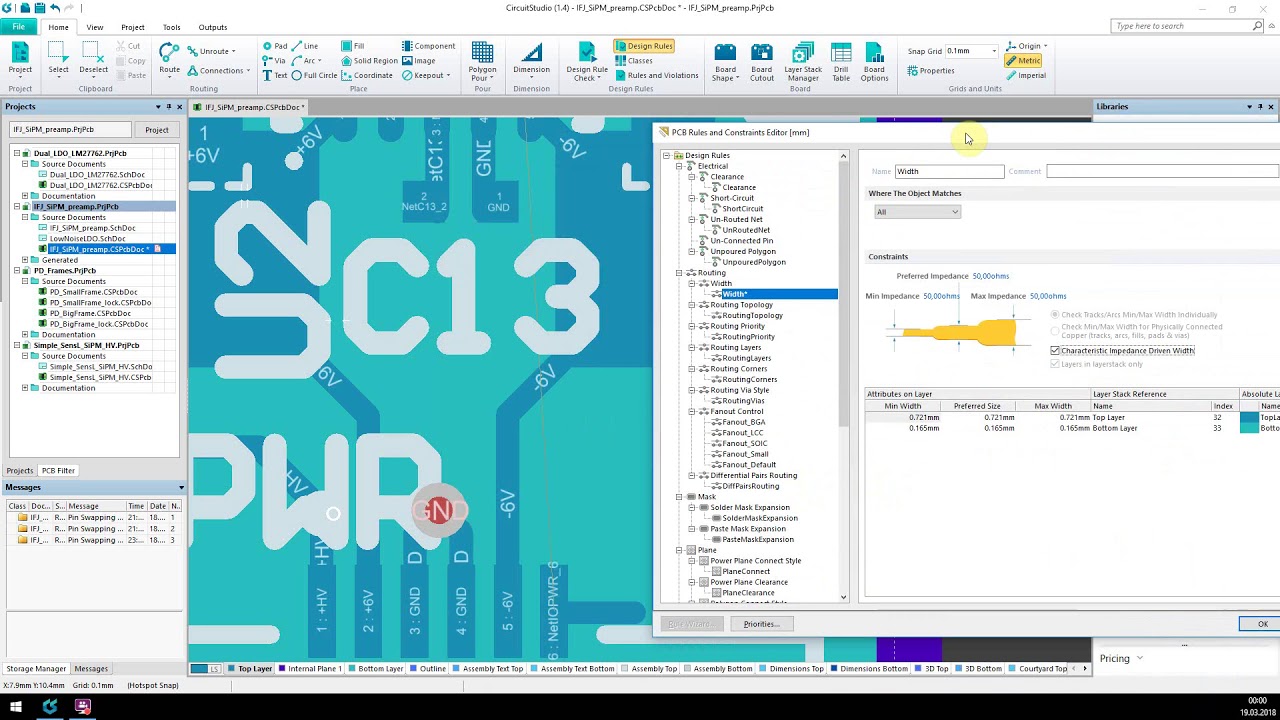
Task: Click the Bottom Layer color swatch in table
Action: click(1249, 428)
